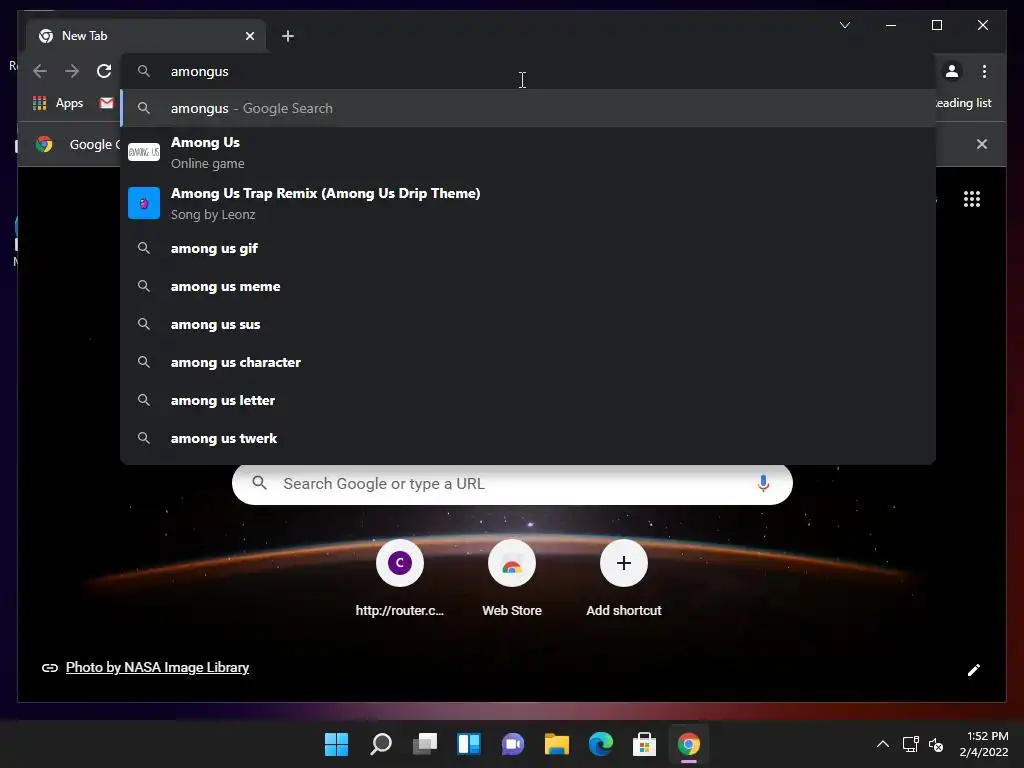1024x768 pixels.
Task: Start voice search with microphone icon
Action: pyautogui.click(x=763, y=484)
